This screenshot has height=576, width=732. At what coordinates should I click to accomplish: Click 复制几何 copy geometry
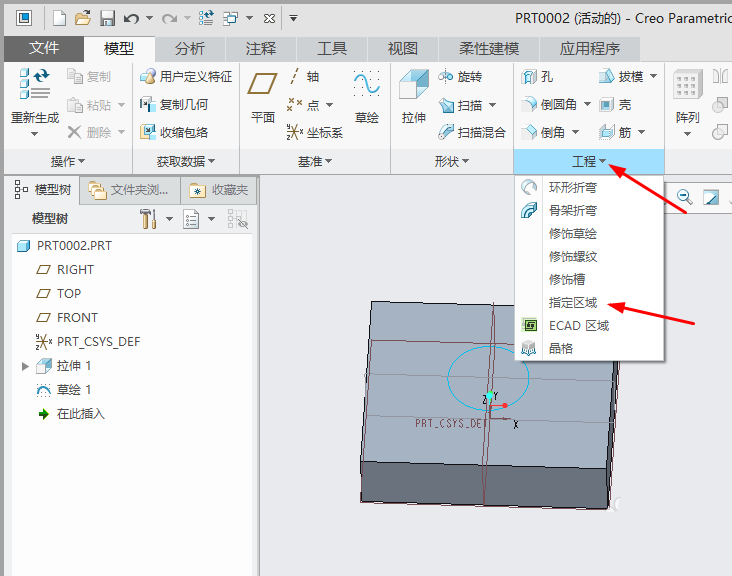(x=174, y=105)
